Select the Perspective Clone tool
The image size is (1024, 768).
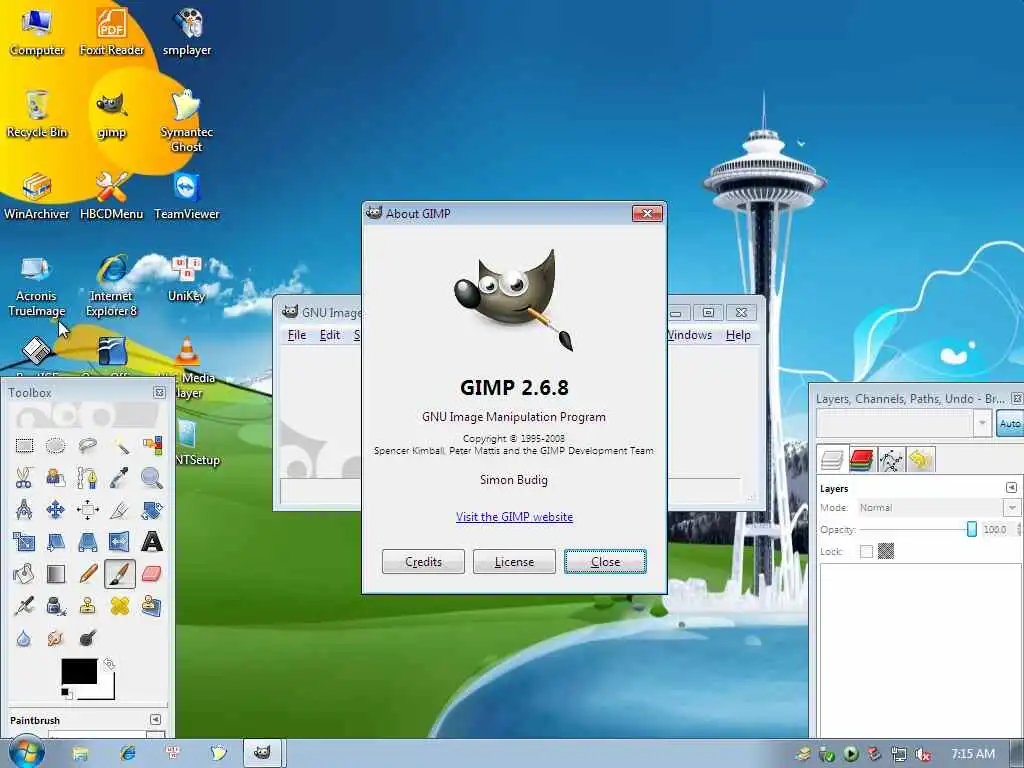(x=152, y=605)
